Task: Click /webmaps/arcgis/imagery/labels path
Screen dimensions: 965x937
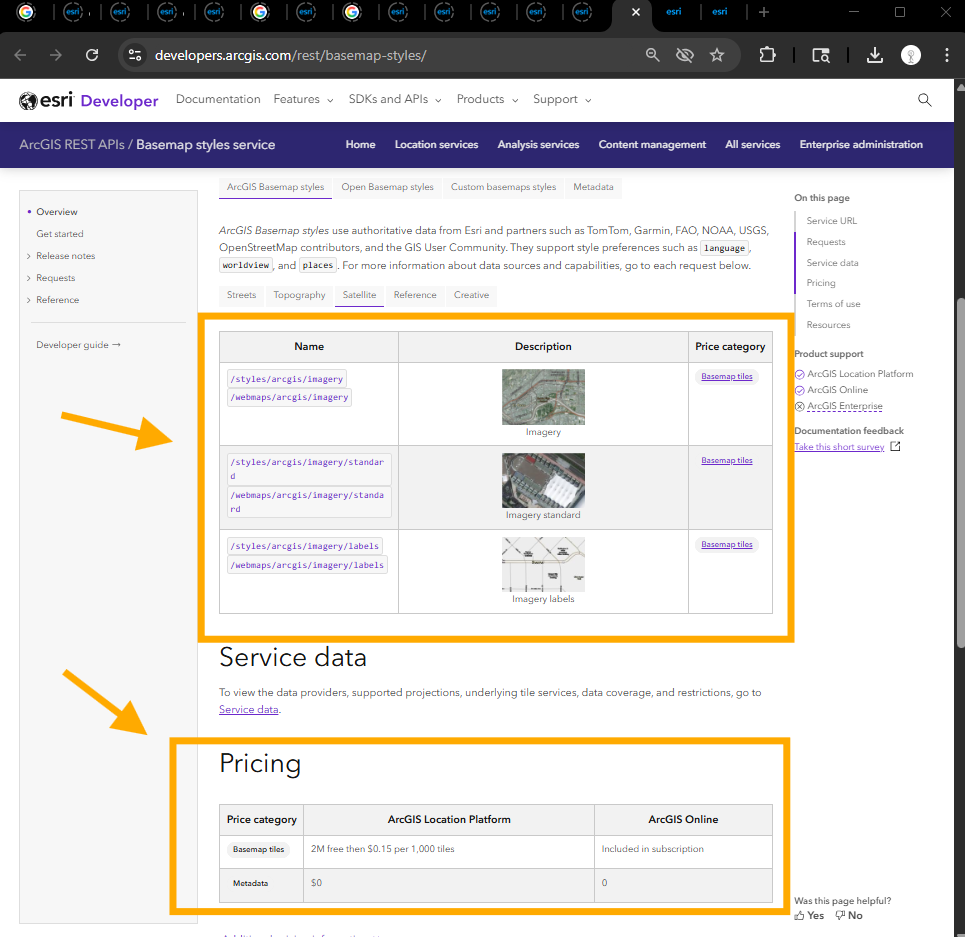Action: tap(307, 565)
